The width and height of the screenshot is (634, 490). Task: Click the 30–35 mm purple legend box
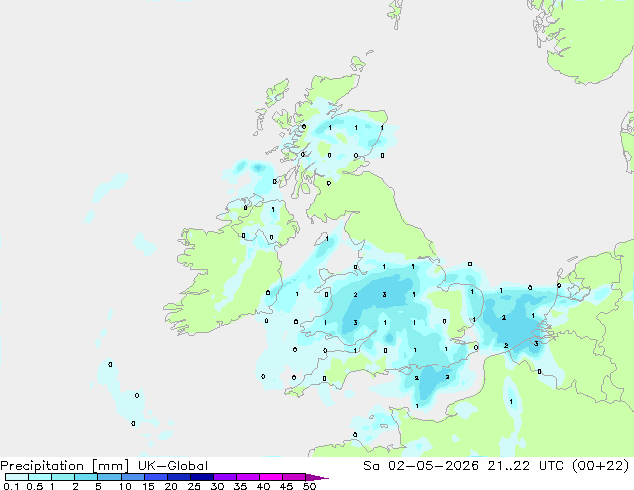[x=225, y=477]
